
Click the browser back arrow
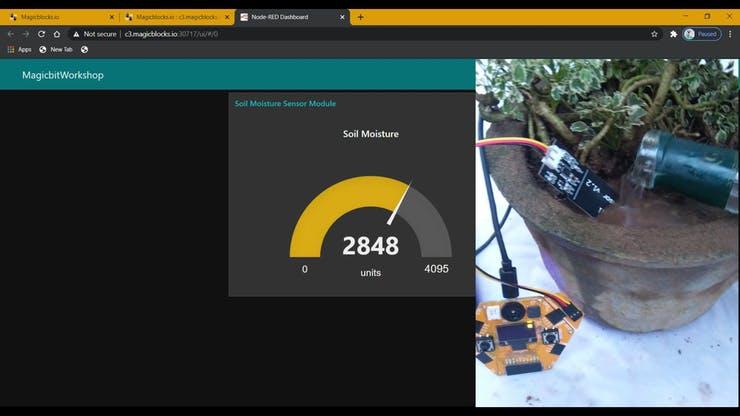click(10, 33)
